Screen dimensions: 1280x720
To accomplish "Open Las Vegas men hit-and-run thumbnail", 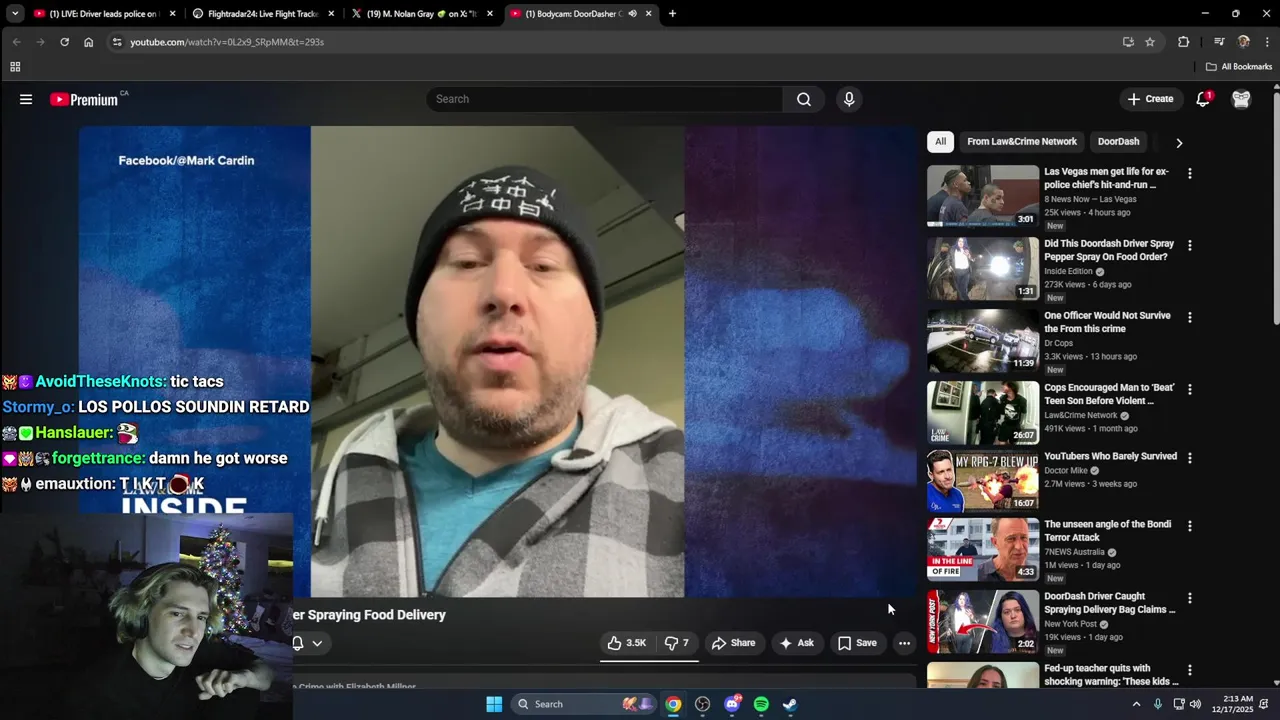I will [983, 196].
